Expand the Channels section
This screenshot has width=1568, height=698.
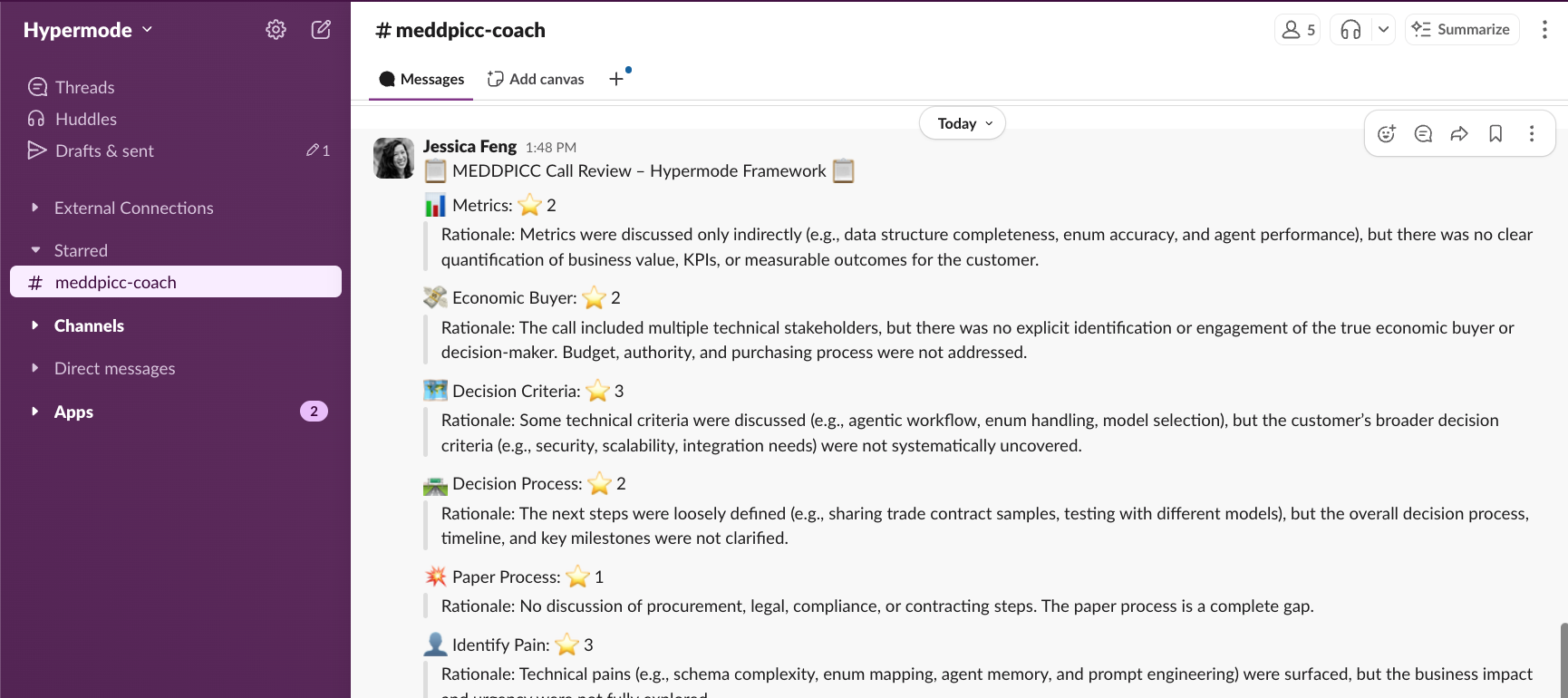click(x=35, y=325)
